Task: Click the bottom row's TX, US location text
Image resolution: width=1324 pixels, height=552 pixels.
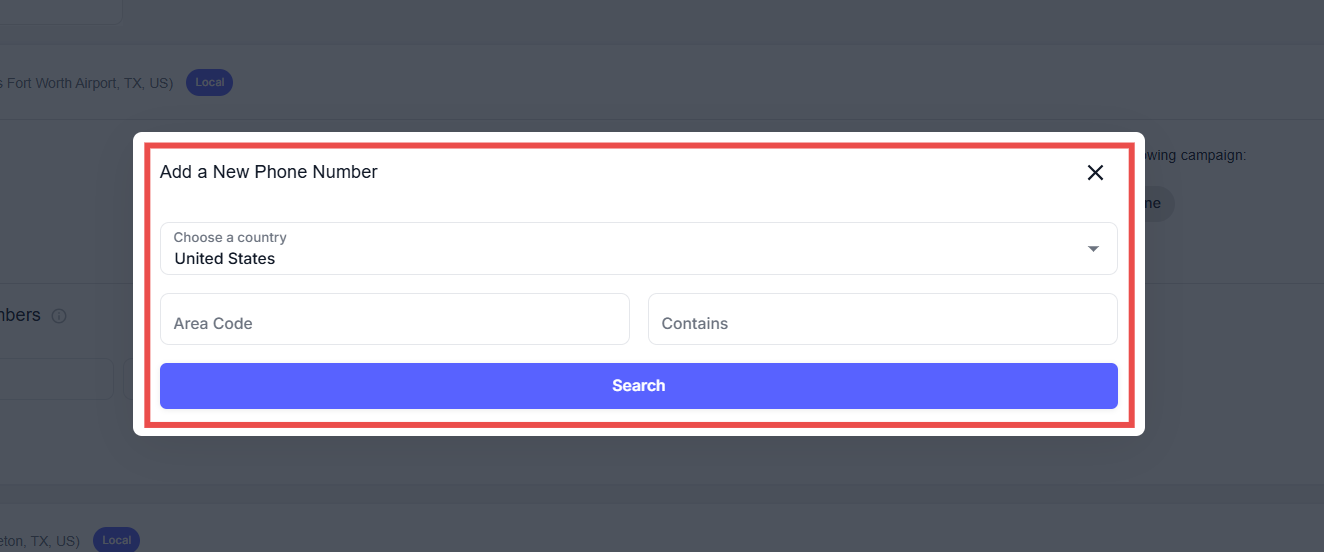Action: (40, 541)
